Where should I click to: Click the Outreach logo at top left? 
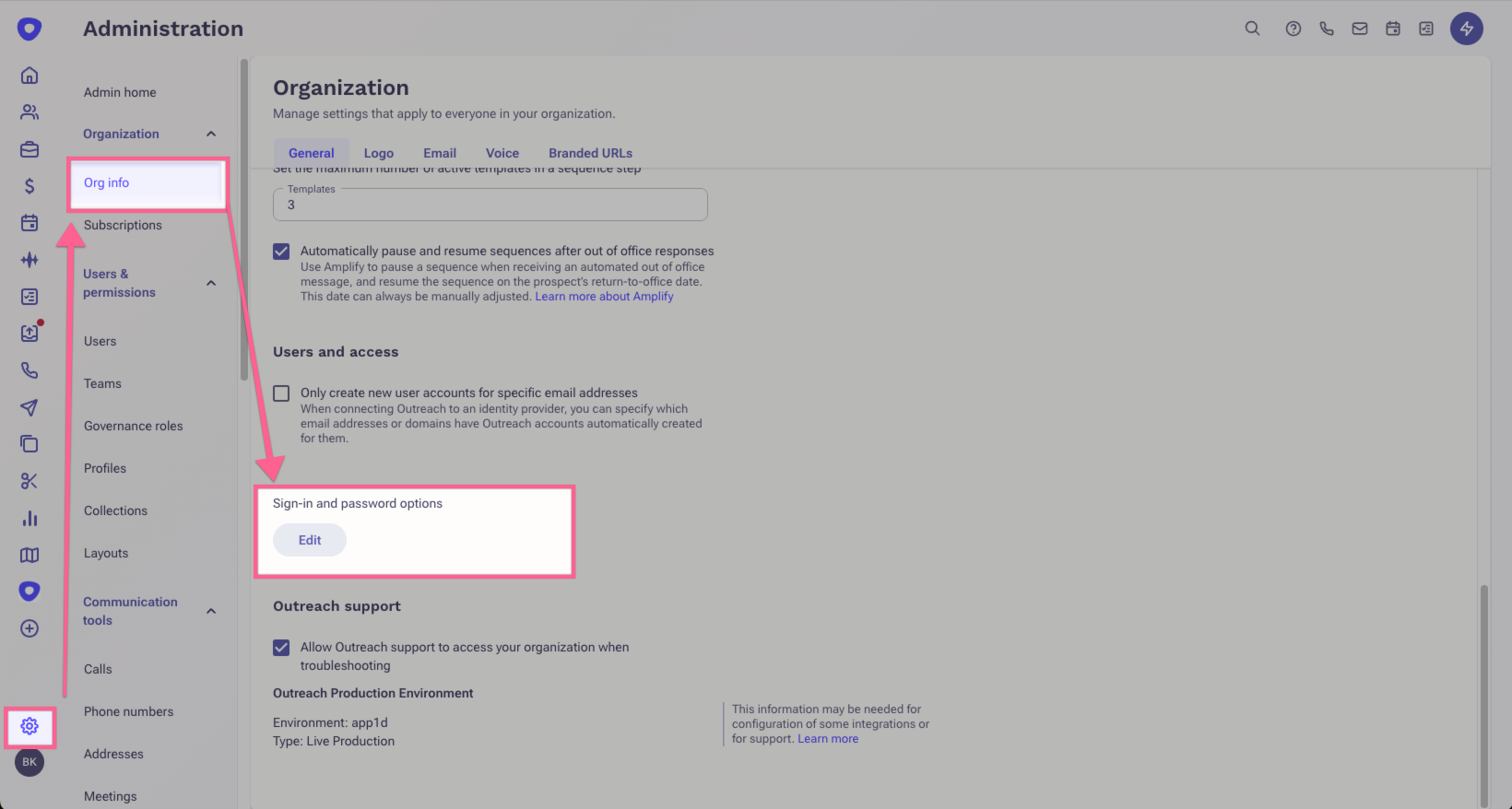tap(30, 29)
